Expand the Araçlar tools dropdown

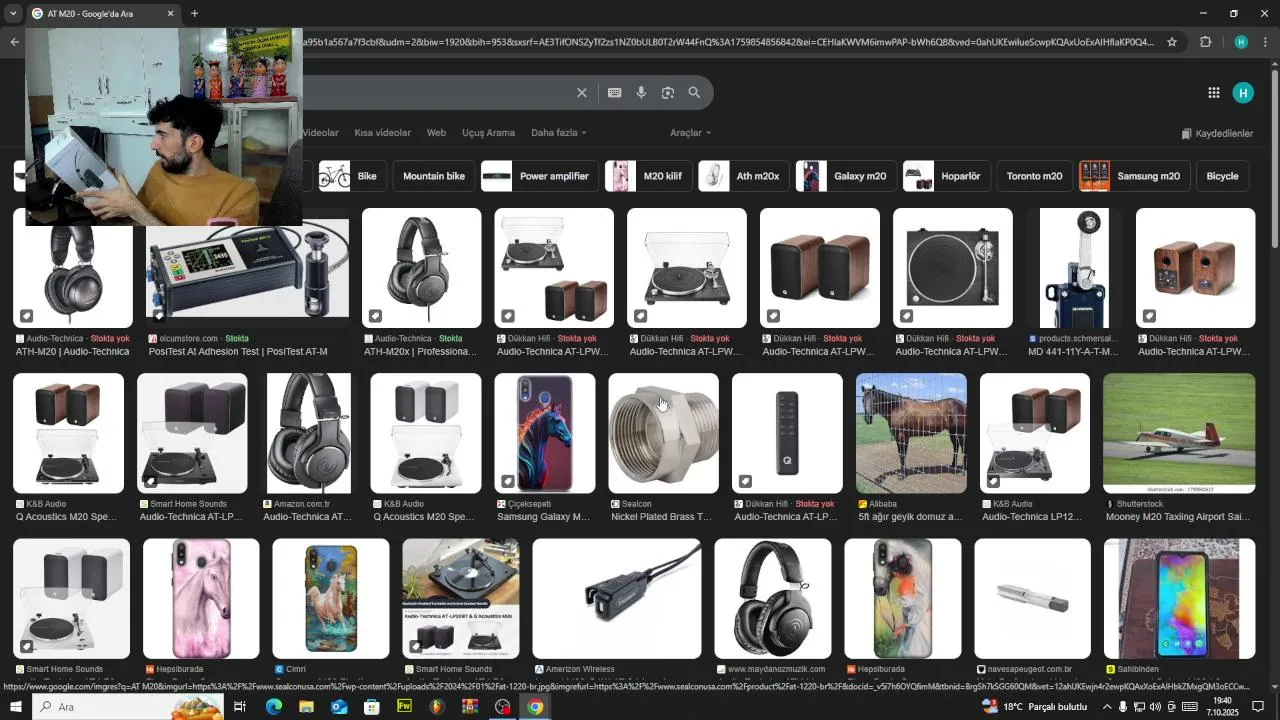tap(690, 133)
